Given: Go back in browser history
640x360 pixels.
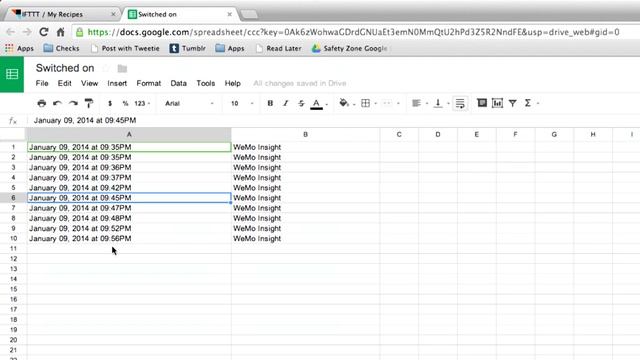Looking at the screenshot, I should click(x=11, y=32).
